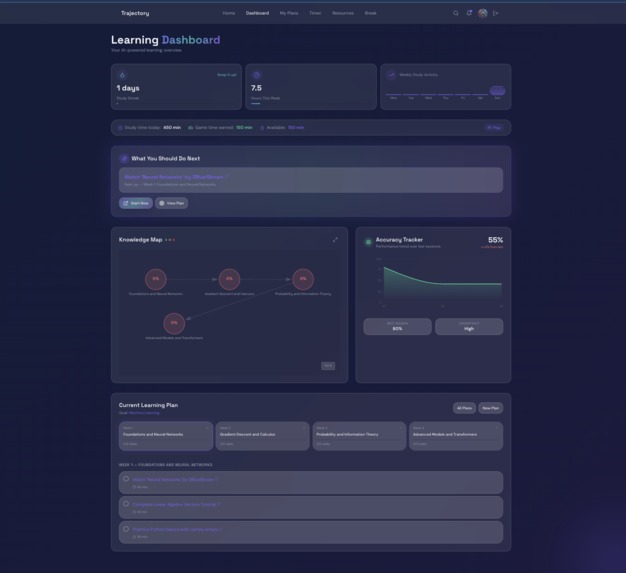The image size is (626, 573).
Task: Click the flame icon on the Study Streak card
Action: (x=123, y=75)
